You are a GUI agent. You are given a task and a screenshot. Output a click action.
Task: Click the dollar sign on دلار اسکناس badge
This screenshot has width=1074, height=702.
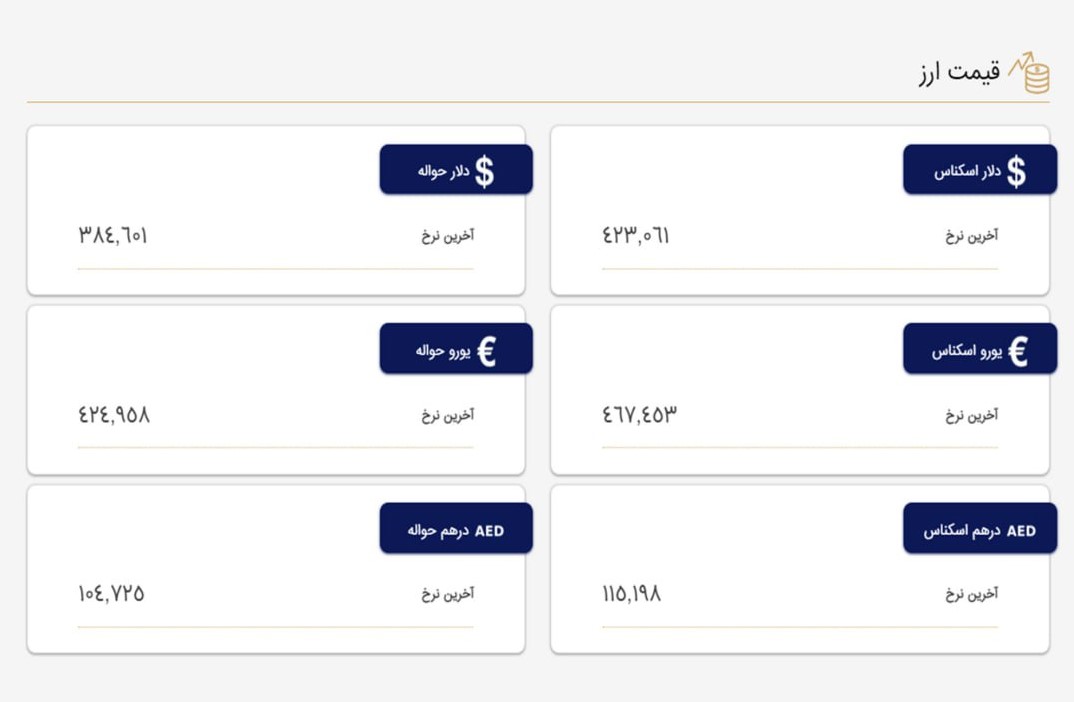click(x=1016, y=171)
